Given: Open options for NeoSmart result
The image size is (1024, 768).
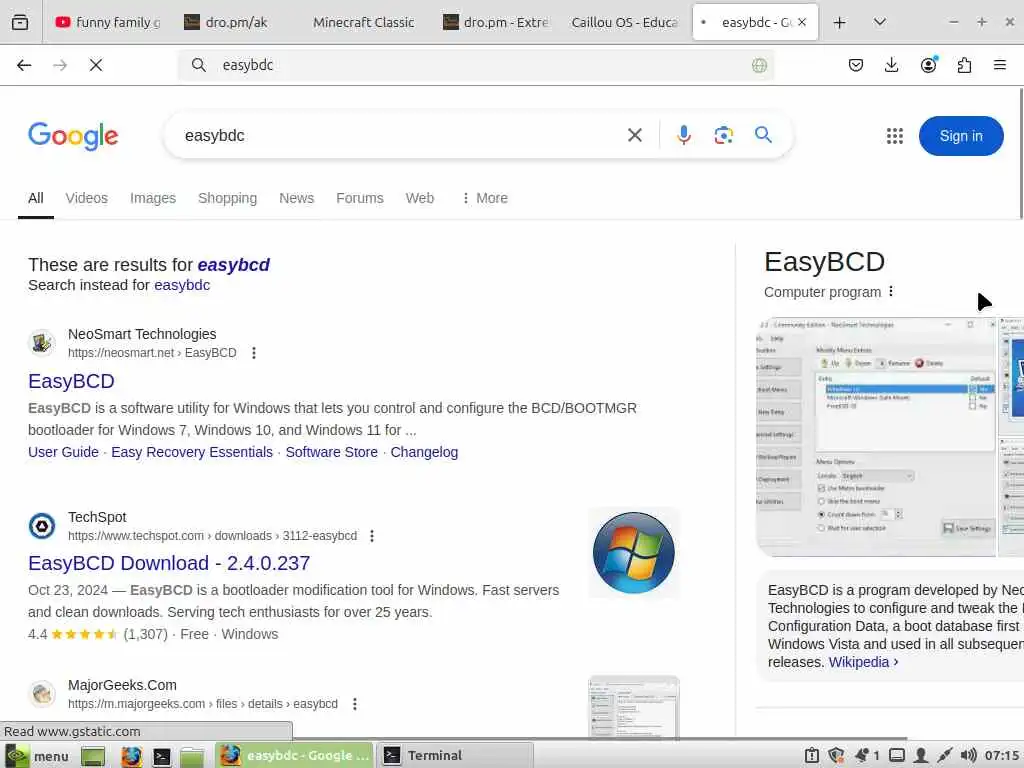Looking at the screenshot, I should click(254, 353).
